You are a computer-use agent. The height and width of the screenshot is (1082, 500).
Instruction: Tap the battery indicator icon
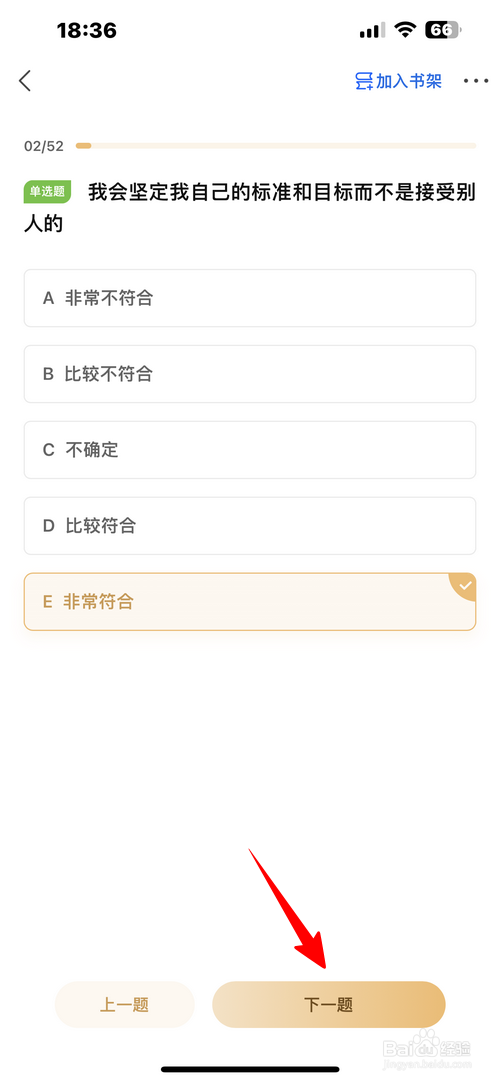click(443, 30)
